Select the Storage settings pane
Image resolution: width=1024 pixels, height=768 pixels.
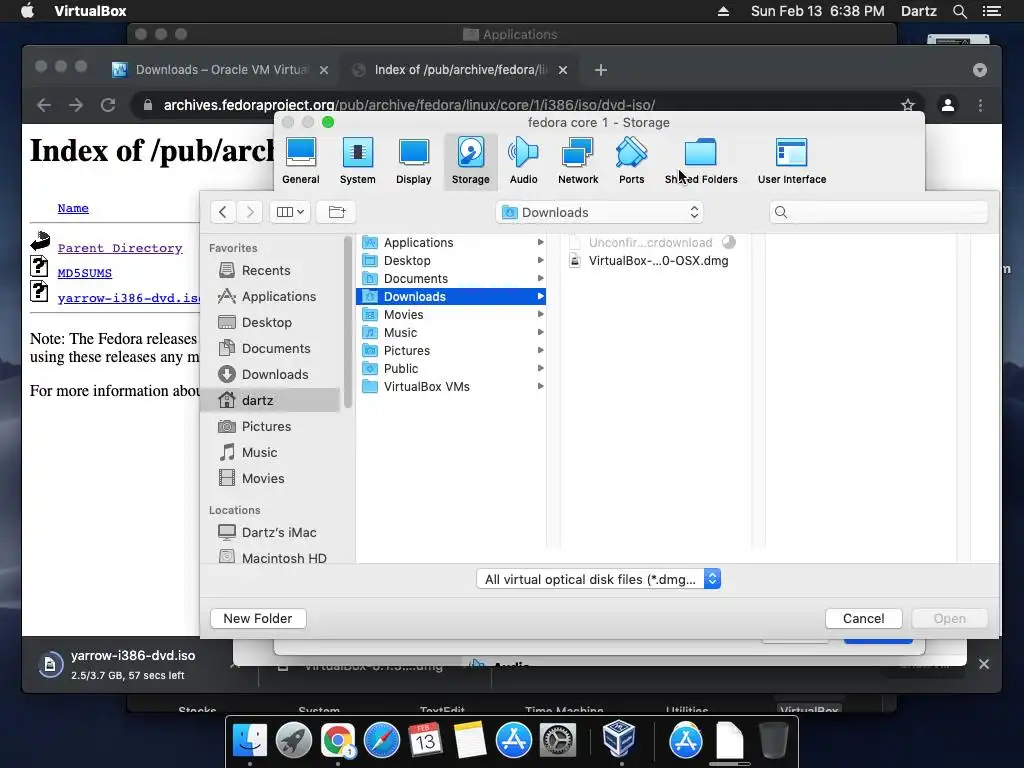[470, 161]
